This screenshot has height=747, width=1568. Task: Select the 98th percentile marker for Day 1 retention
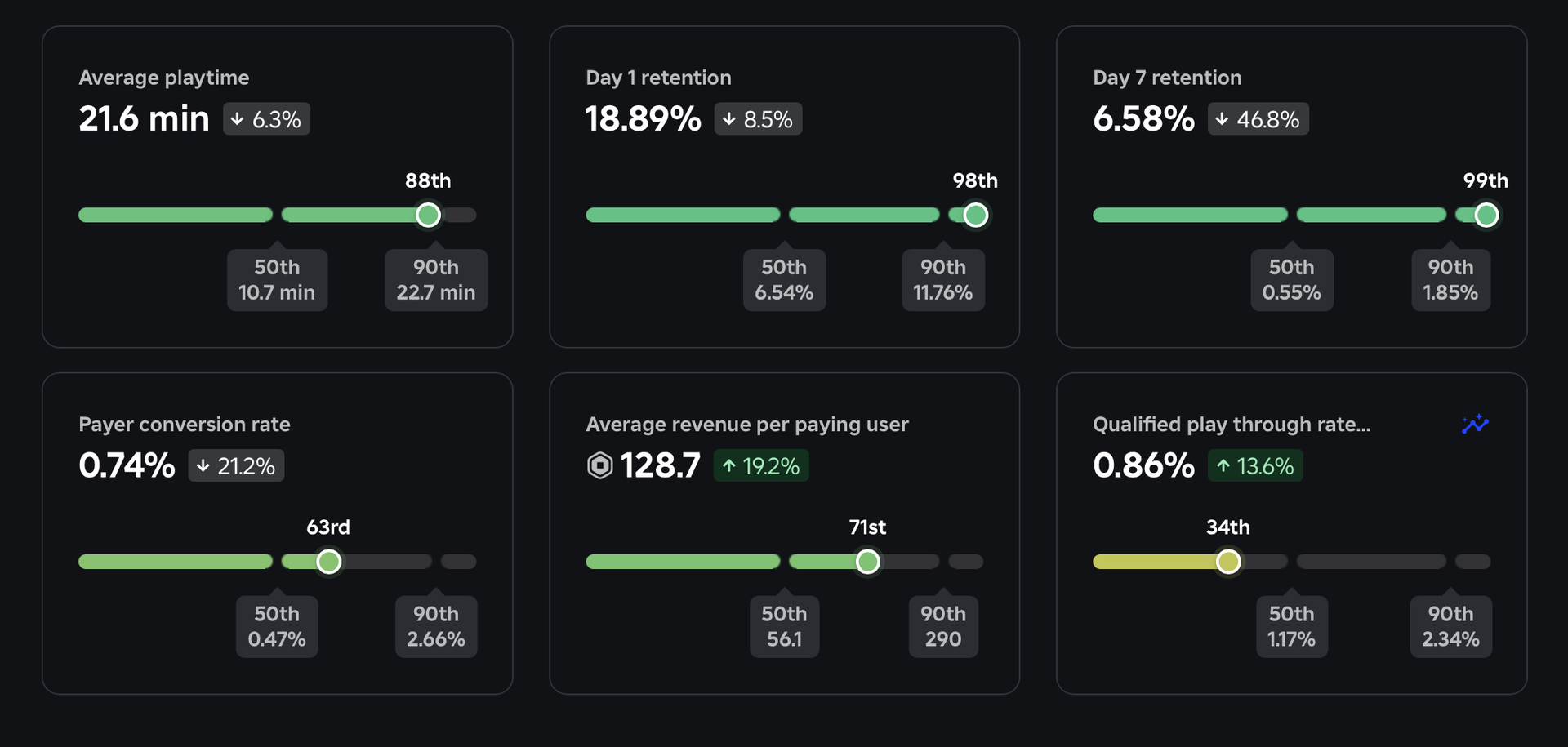pyautogui.click(x=975, y=215)
